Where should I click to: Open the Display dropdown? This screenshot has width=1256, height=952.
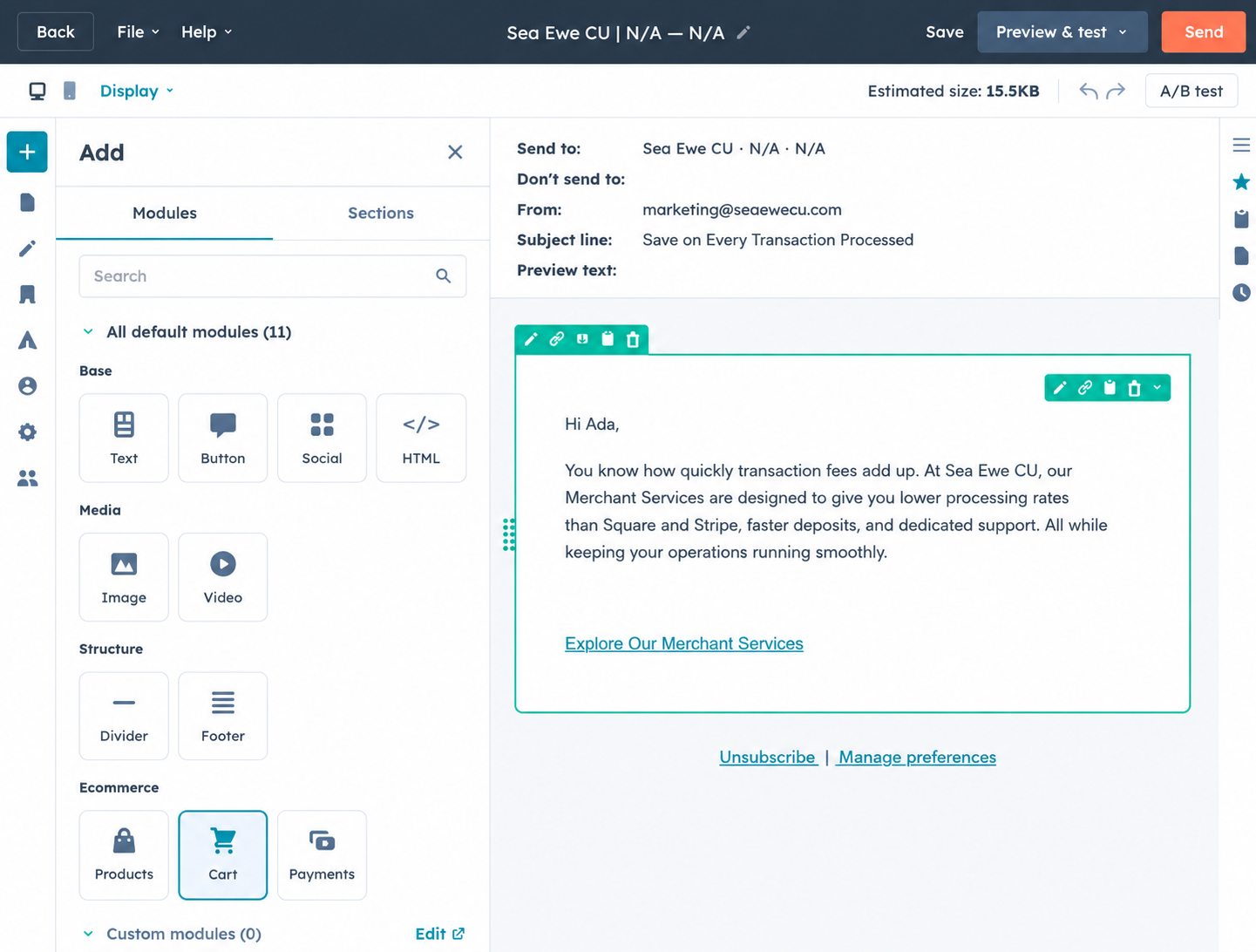pyautogui.click(x=137, y=91)
